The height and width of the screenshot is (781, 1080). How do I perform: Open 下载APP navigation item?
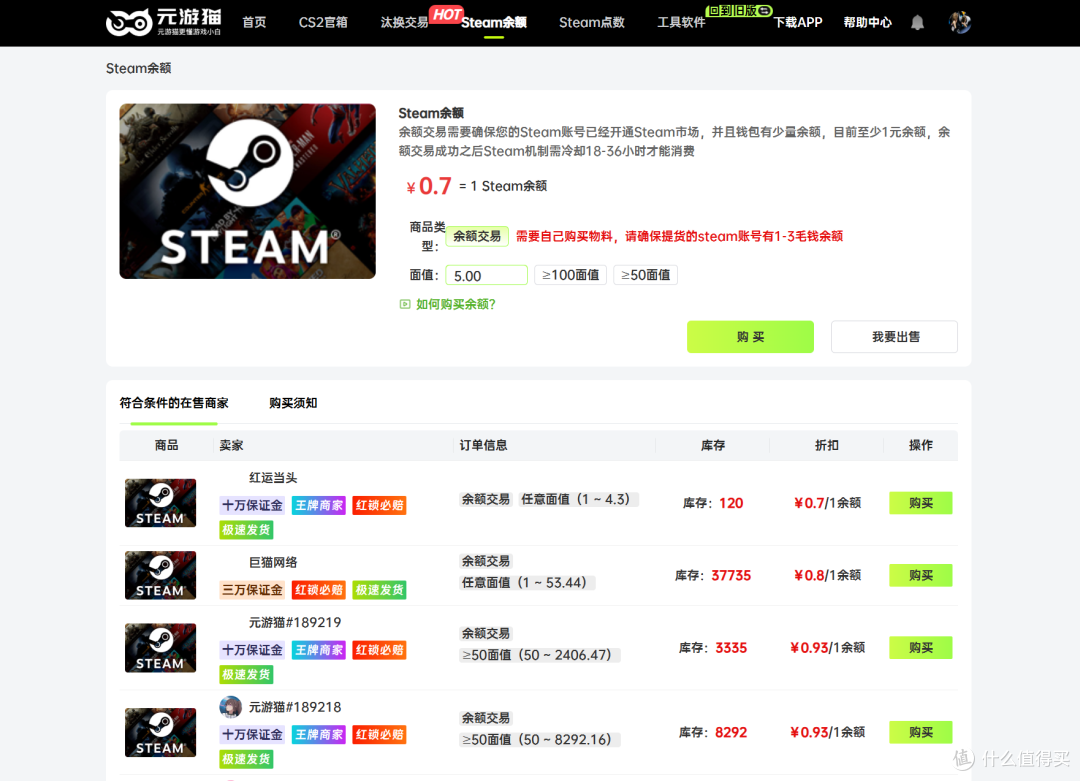798,22
